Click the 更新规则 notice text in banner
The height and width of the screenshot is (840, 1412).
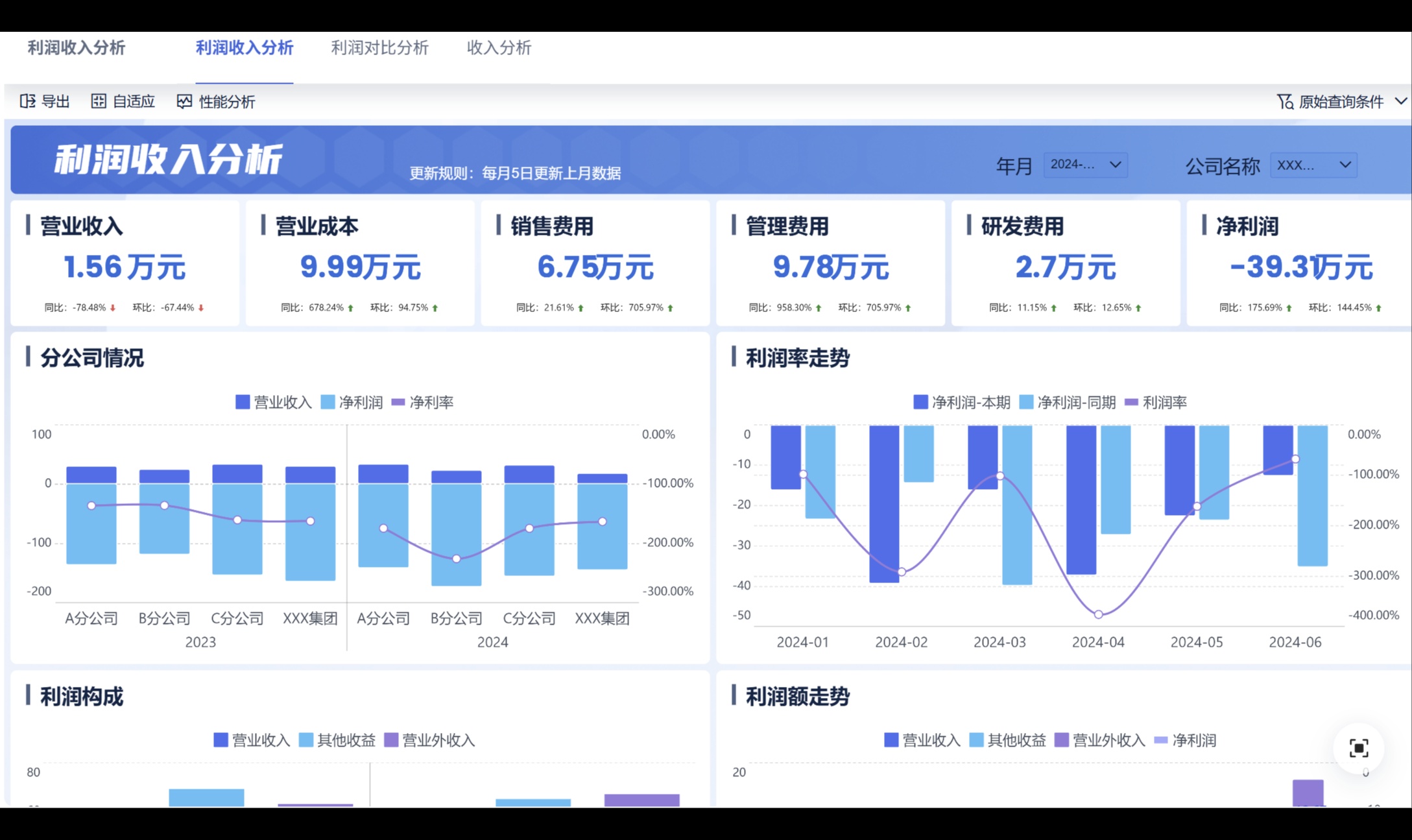pyautogui.click(x=515, y=173)
